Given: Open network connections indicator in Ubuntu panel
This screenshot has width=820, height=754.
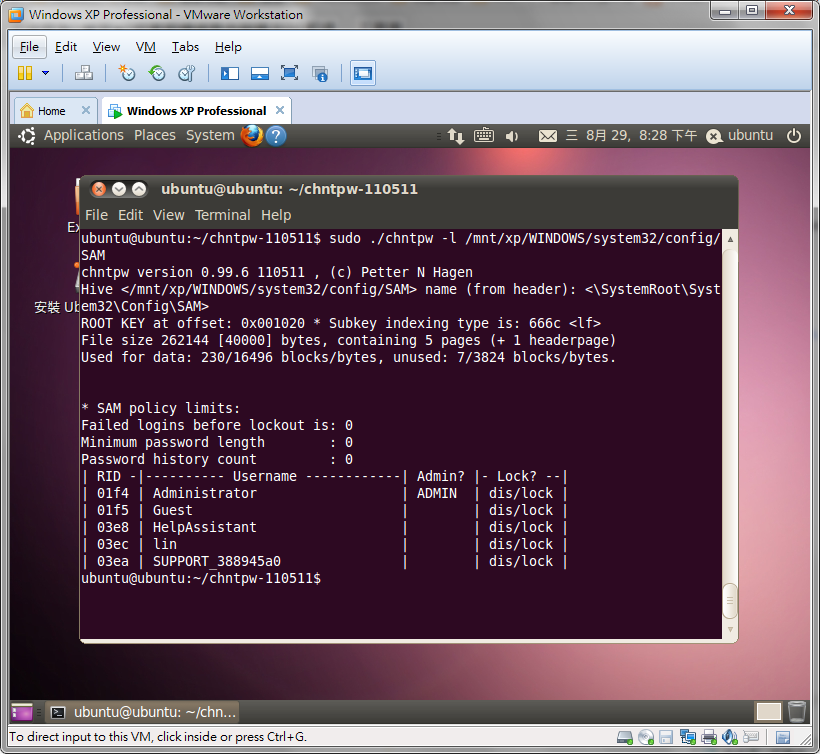Looking at the screenshot, I should 455,136.
